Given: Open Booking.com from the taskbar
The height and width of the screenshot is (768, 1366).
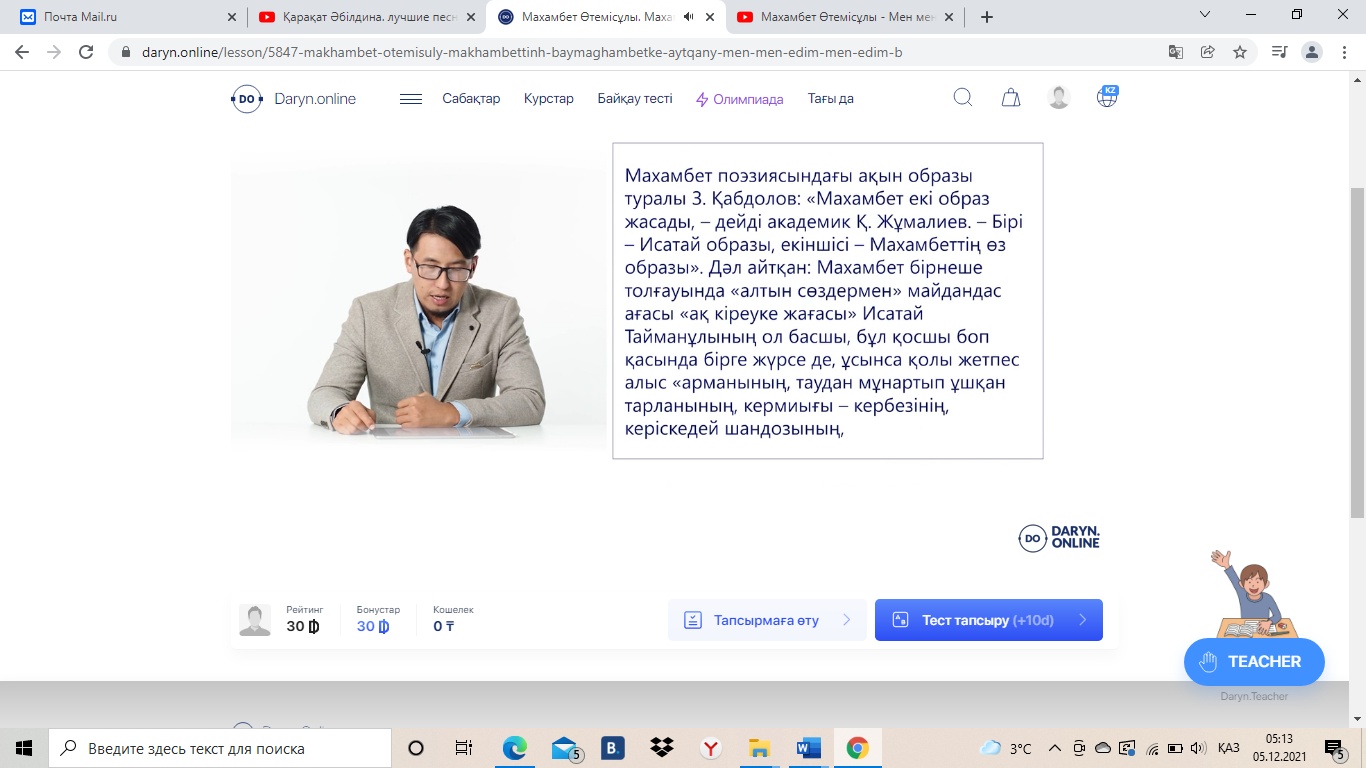Looking at the screenshot, I should click(612, 748).
